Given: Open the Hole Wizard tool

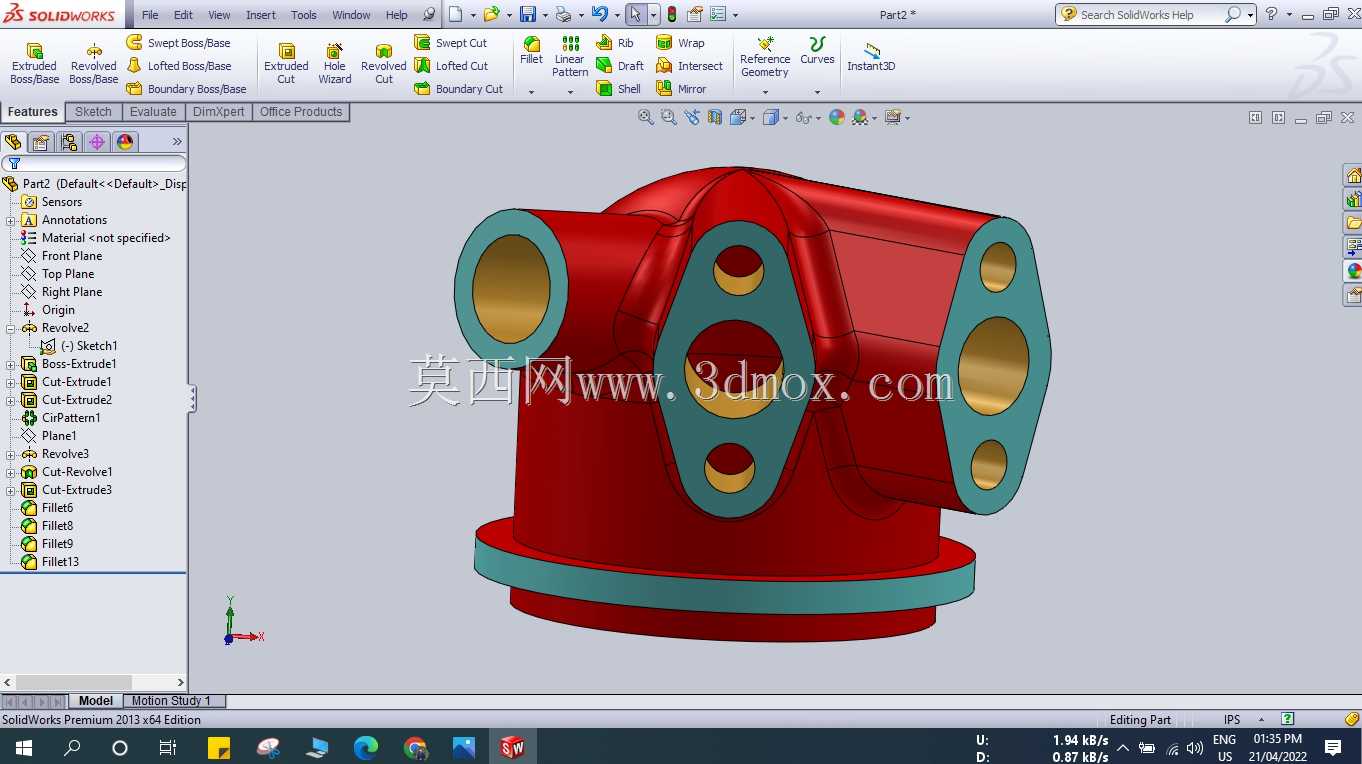Looking at the screenshot, I should (335, 64).
